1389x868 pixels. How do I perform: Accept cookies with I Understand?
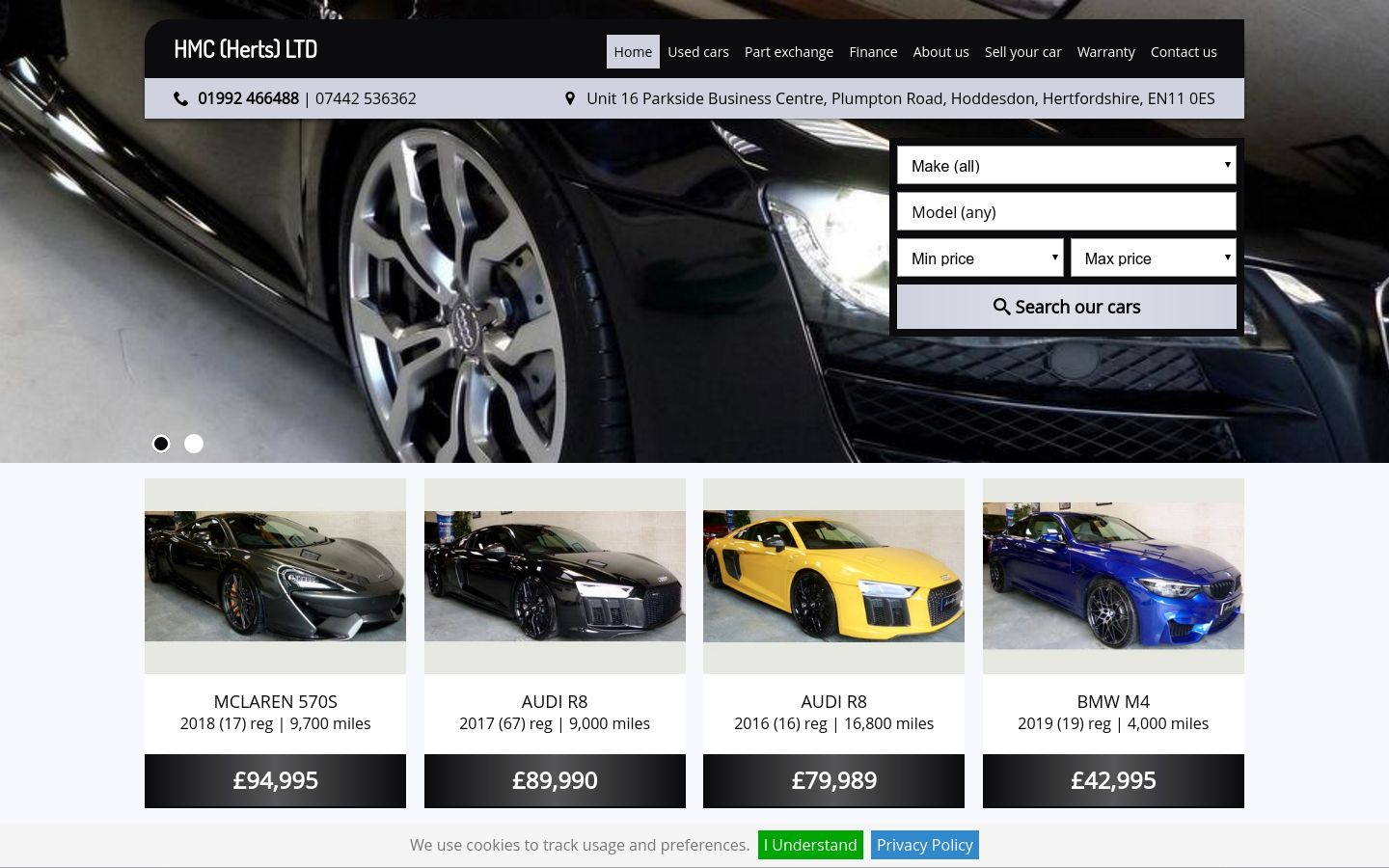point(810,845)
